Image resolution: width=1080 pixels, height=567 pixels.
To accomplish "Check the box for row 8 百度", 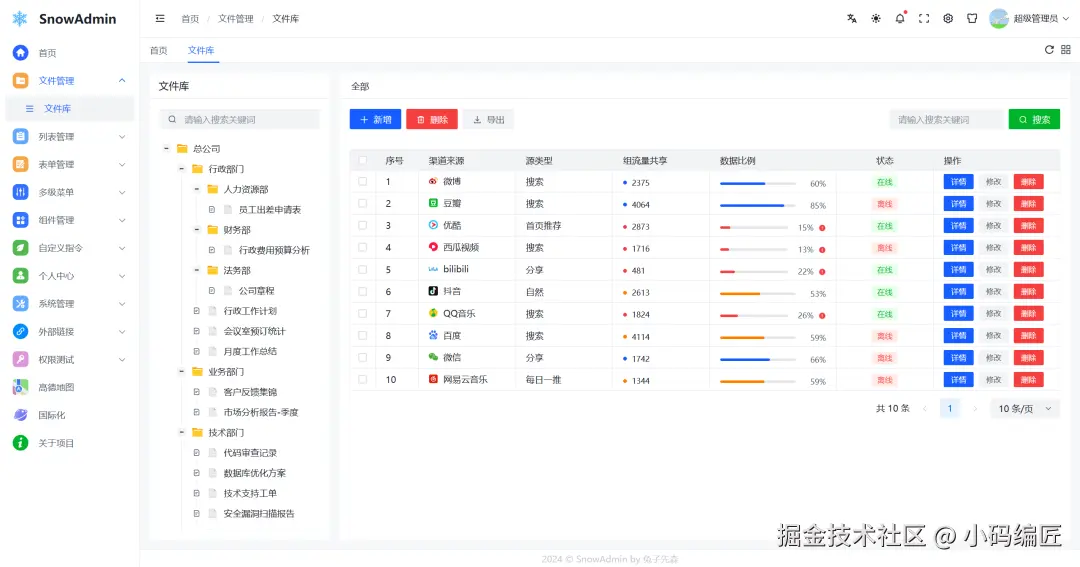I will point(363,336).
